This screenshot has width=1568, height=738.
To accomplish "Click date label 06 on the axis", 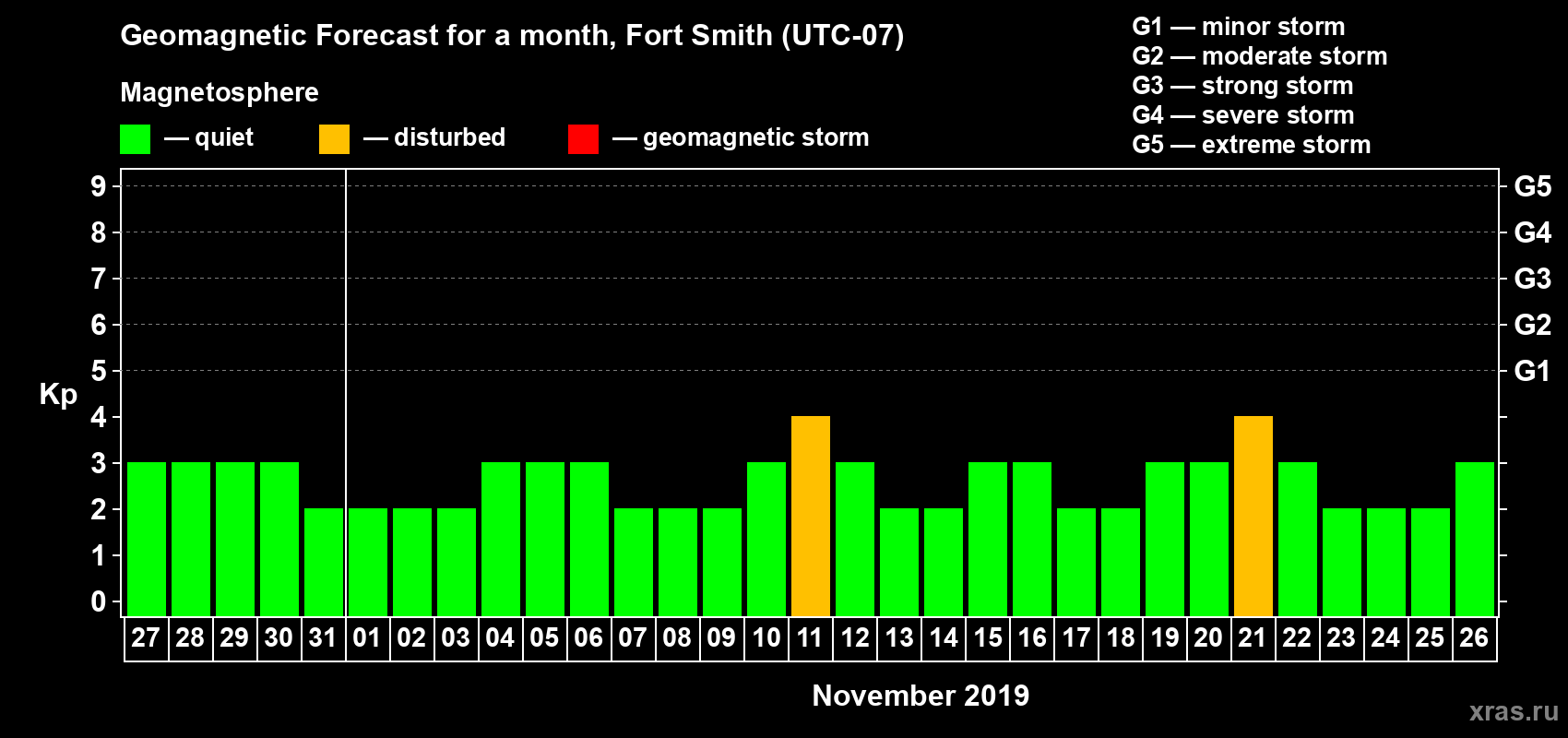I will (x=588, y=637).
